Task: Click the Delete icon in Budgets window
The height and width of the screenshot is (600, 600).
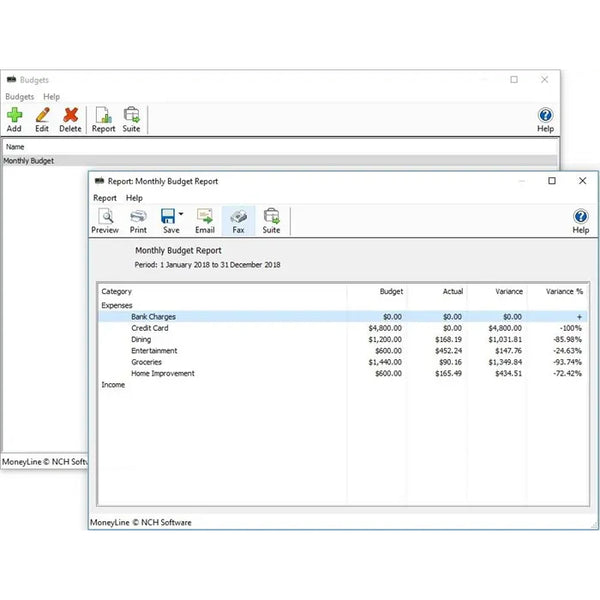Action: pos(70,115)
